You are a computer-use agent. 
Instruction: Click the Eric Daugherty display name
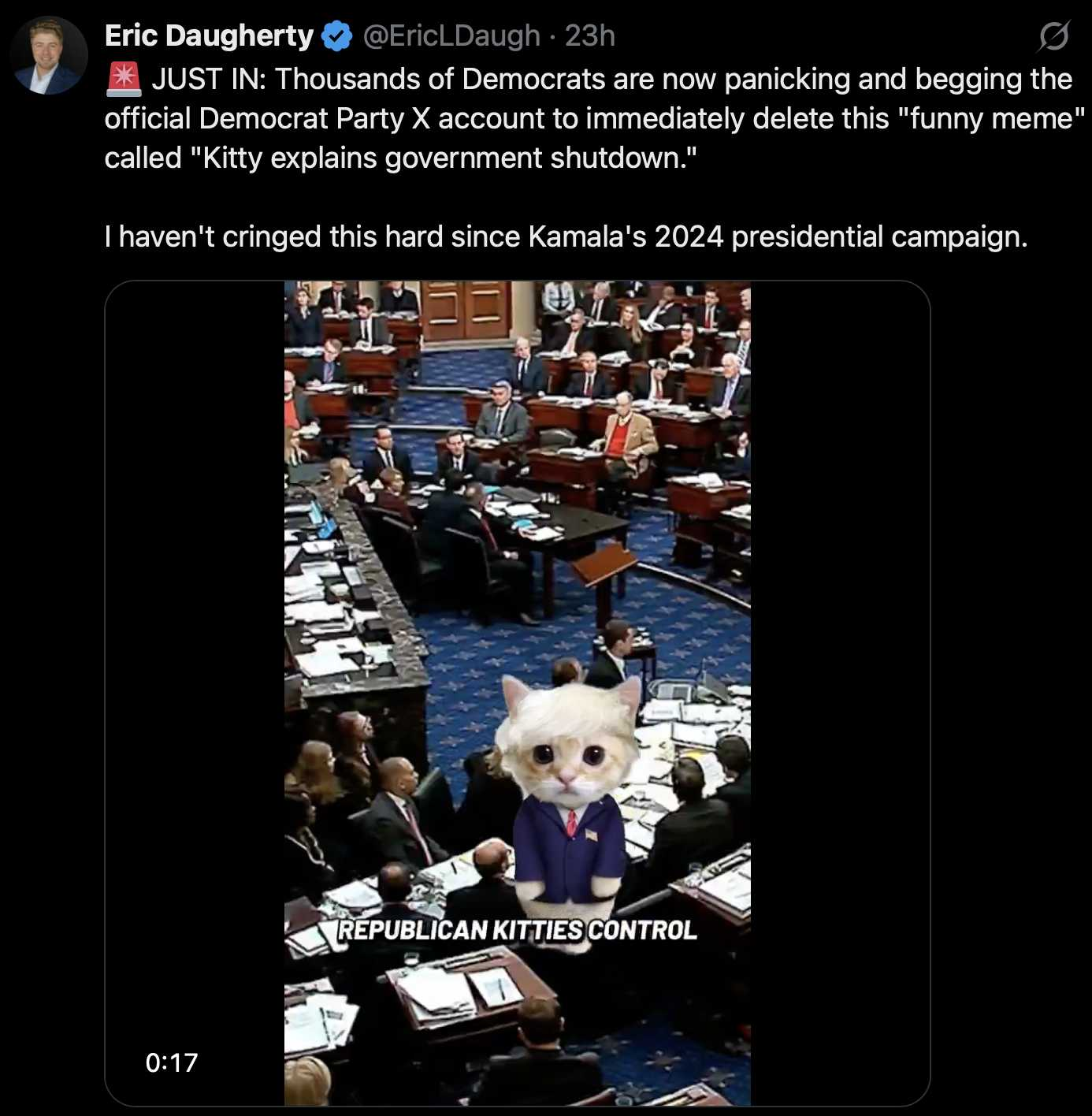[x=209, y=36]
